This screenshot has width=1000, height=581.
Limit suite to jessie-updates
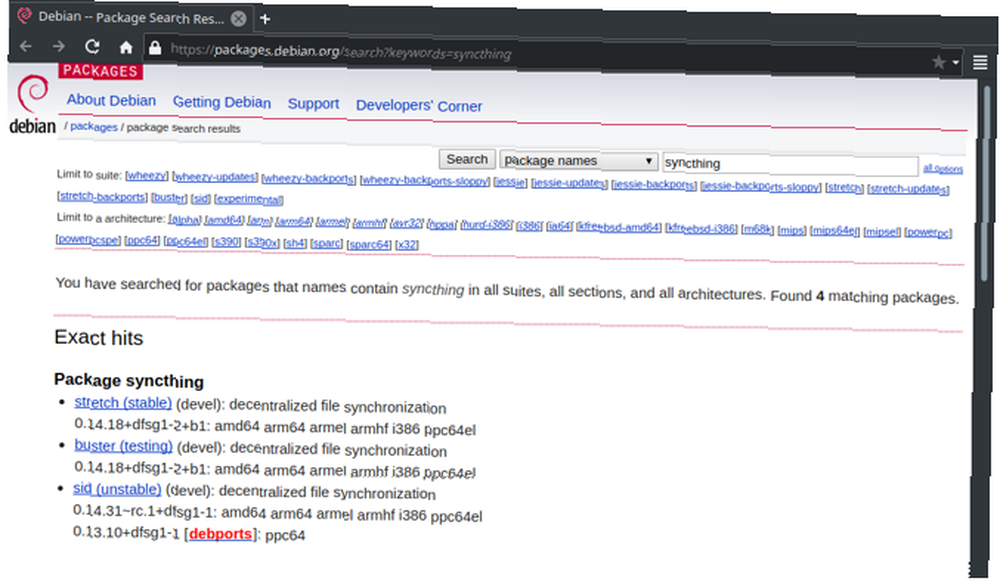point(570,183)
